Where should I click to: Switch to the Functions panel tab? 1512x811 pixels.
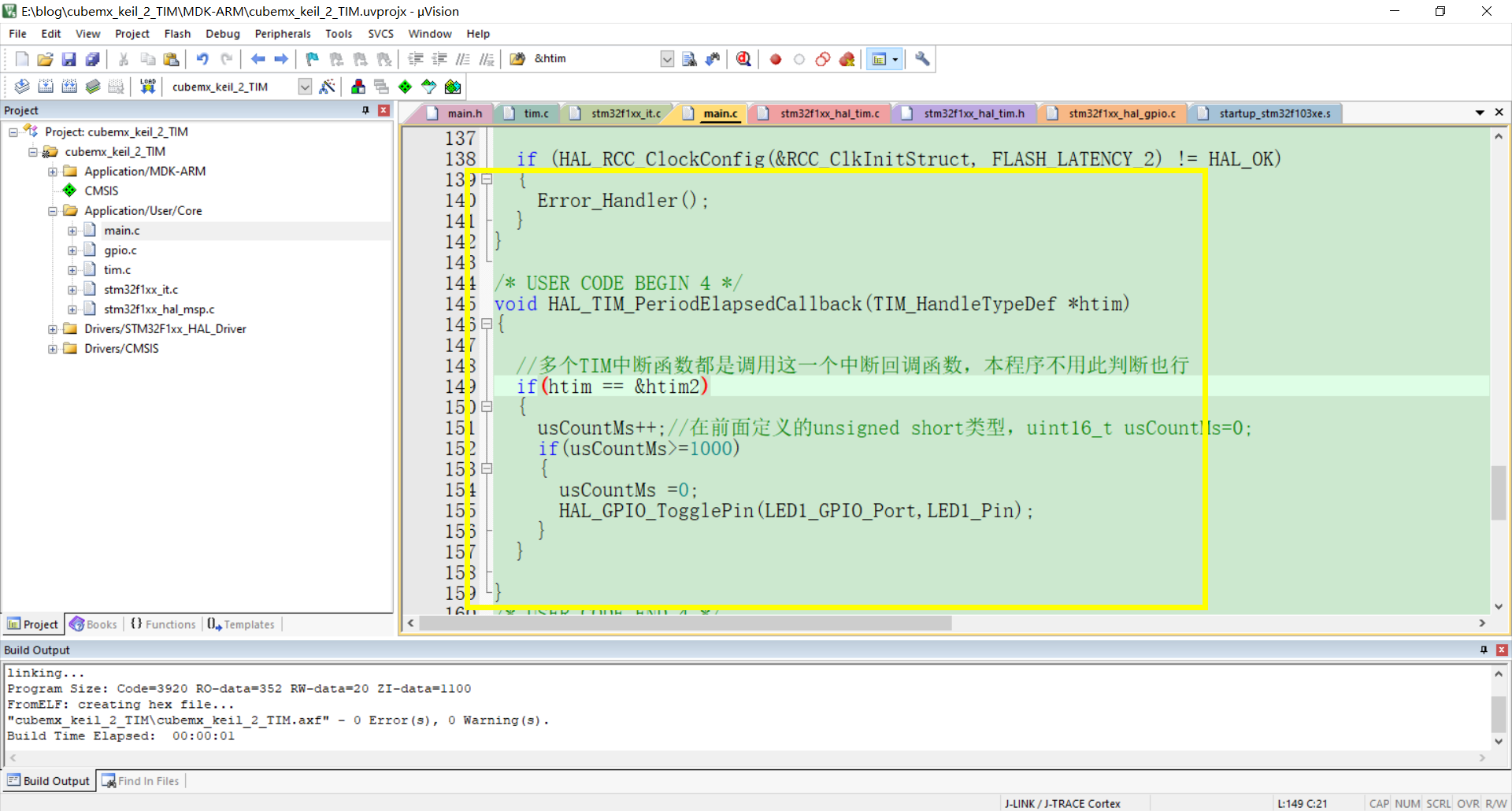pyautogui.click(x=163, y=624)
